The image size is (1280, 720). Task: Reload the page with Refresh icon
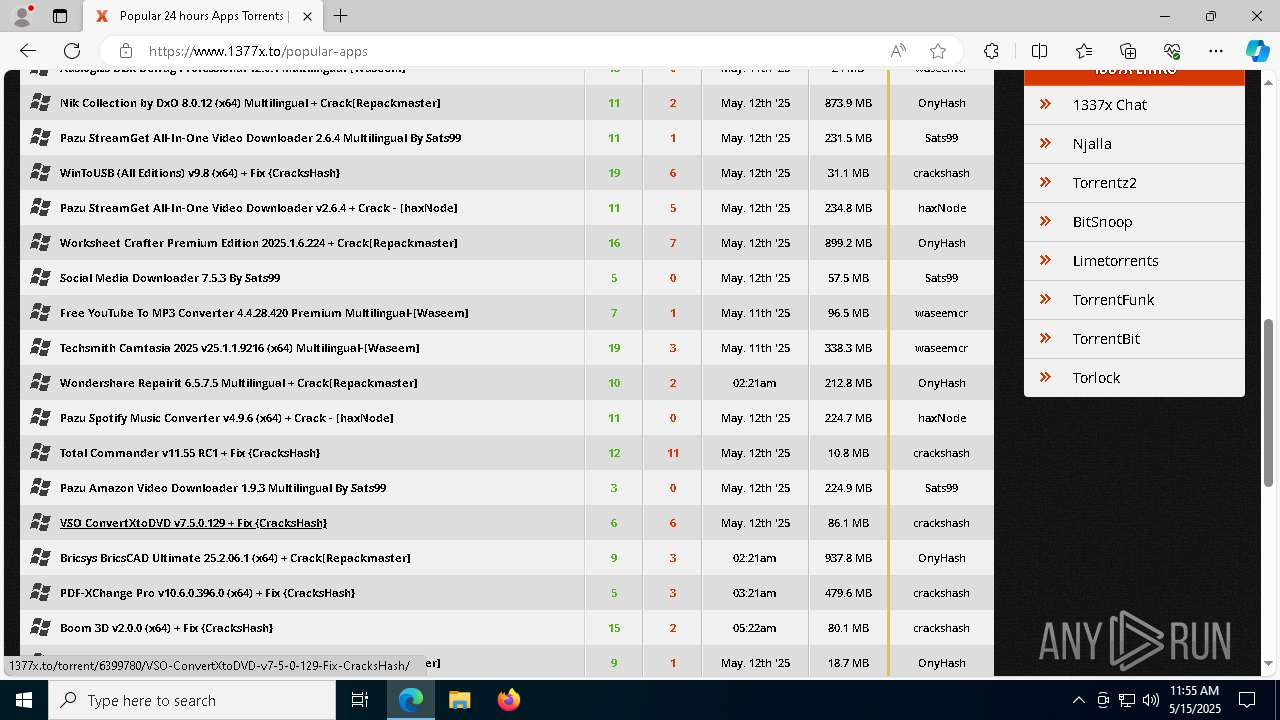pos(72,51)
